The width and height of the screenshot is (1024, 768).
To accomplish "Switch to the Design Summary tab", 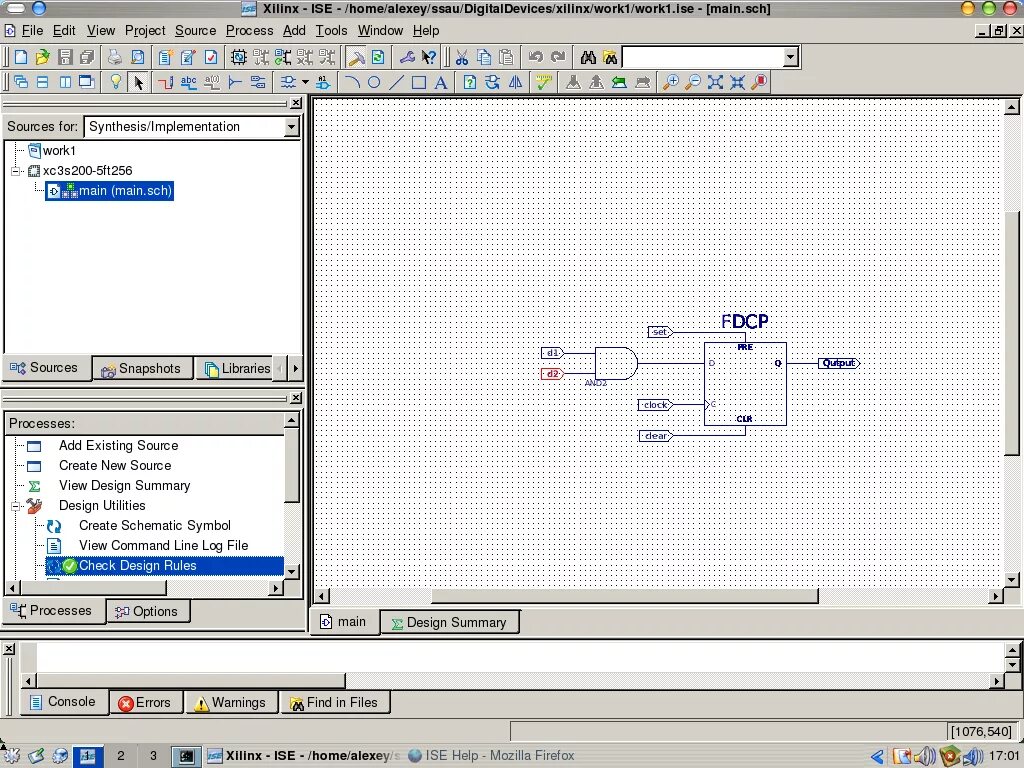I will click(449, 622).
